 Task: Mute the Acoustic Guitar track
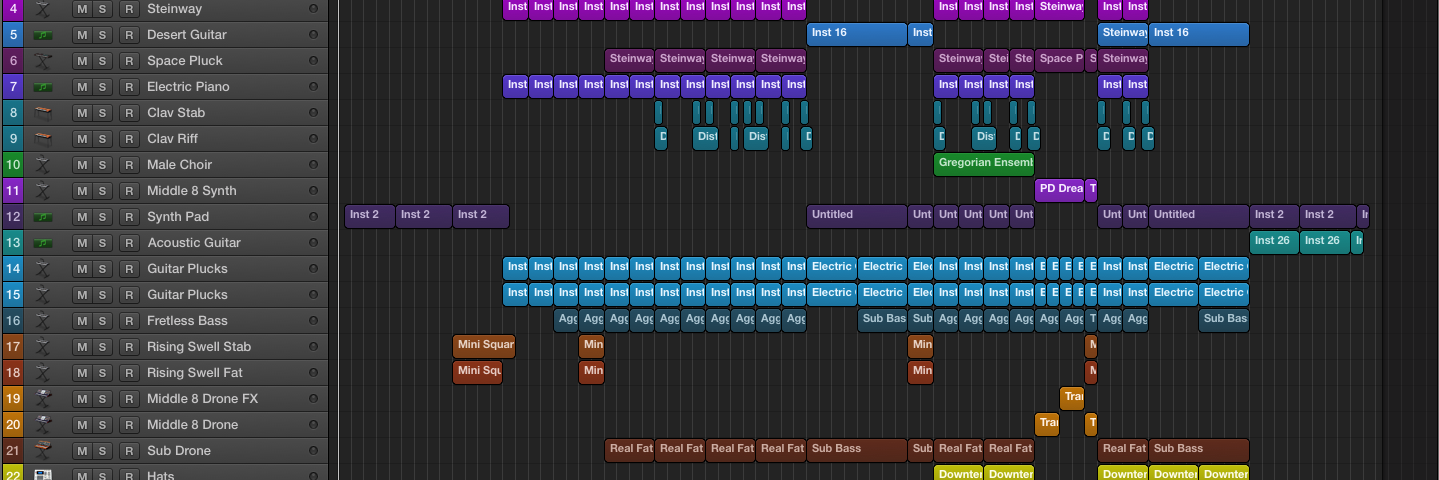82,242
